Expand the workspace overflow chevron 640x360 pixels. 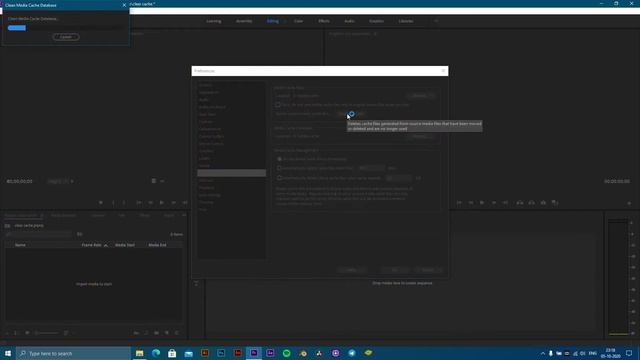coord(436,21)
